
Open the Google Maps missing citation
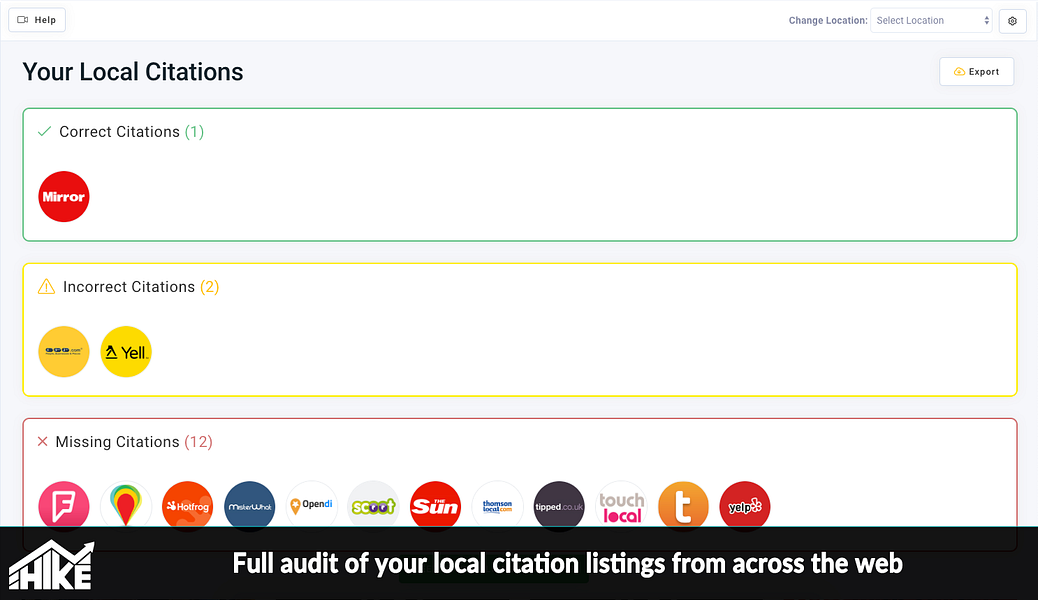tap(126, 506)
